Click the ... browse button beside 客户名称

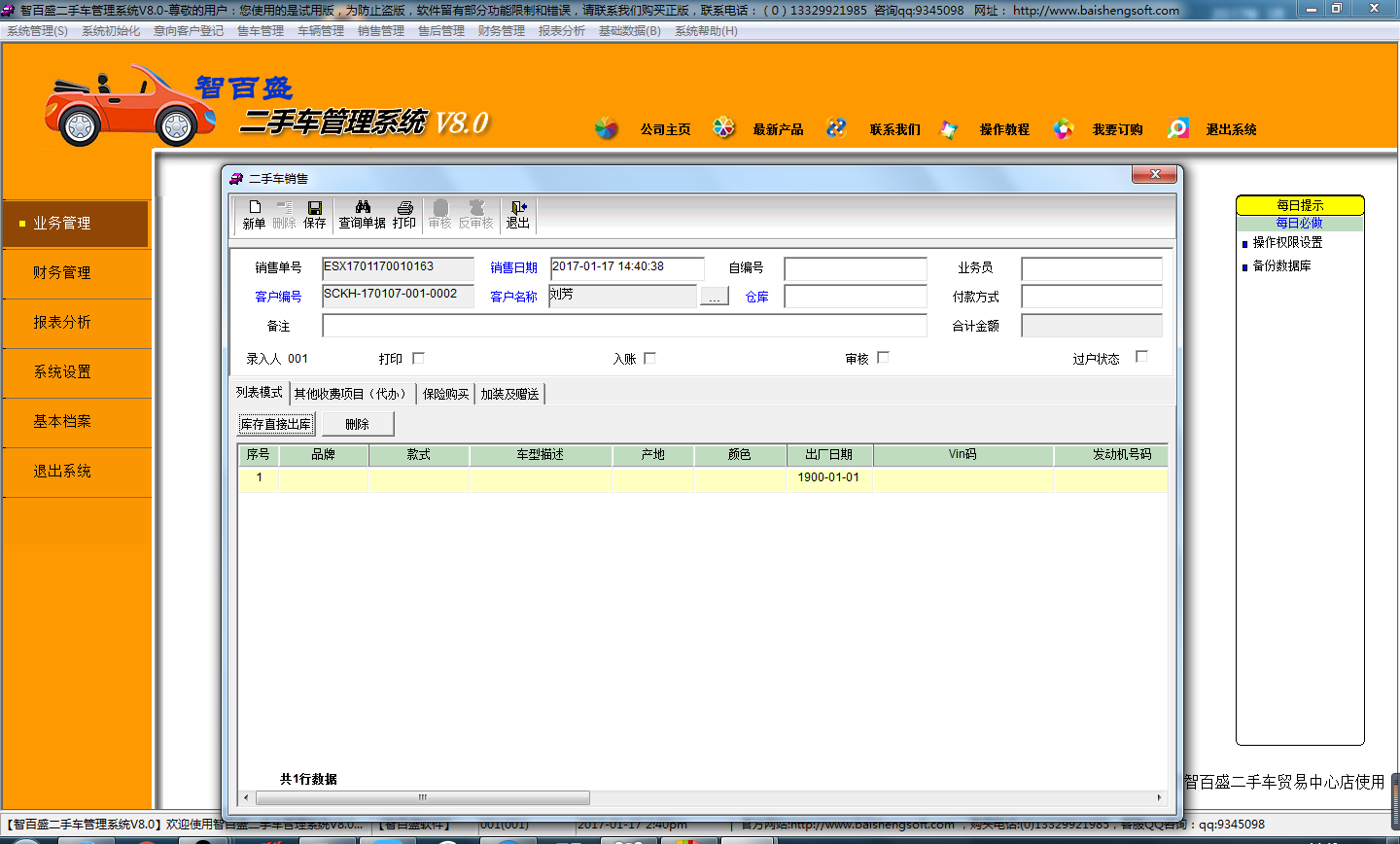tap(715, 297)
